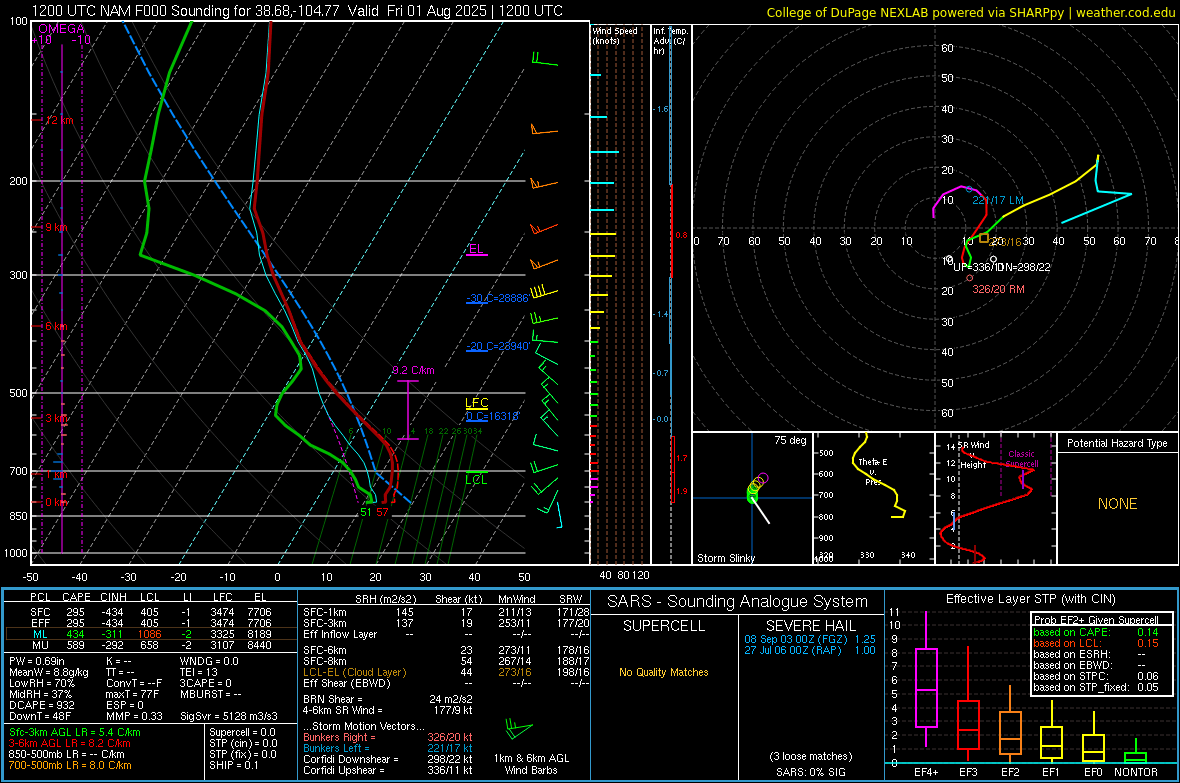Click the Theta-E v. Pres label
Viewport: 1180px width, 783px height.
[x=873, y=471]
